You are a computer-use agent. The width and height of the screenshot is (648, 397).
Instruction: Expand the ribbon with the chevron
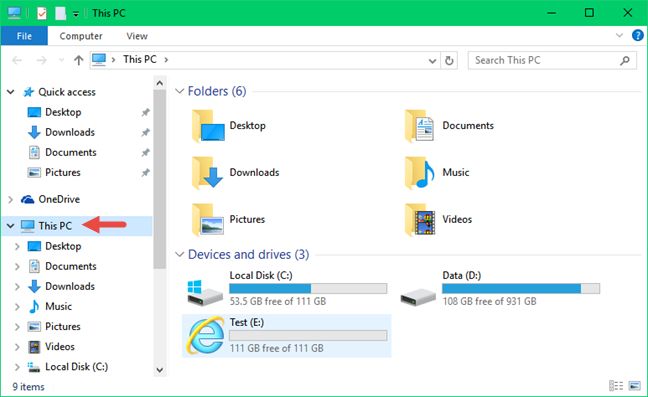pyautogui.click(x=619, y=36)
